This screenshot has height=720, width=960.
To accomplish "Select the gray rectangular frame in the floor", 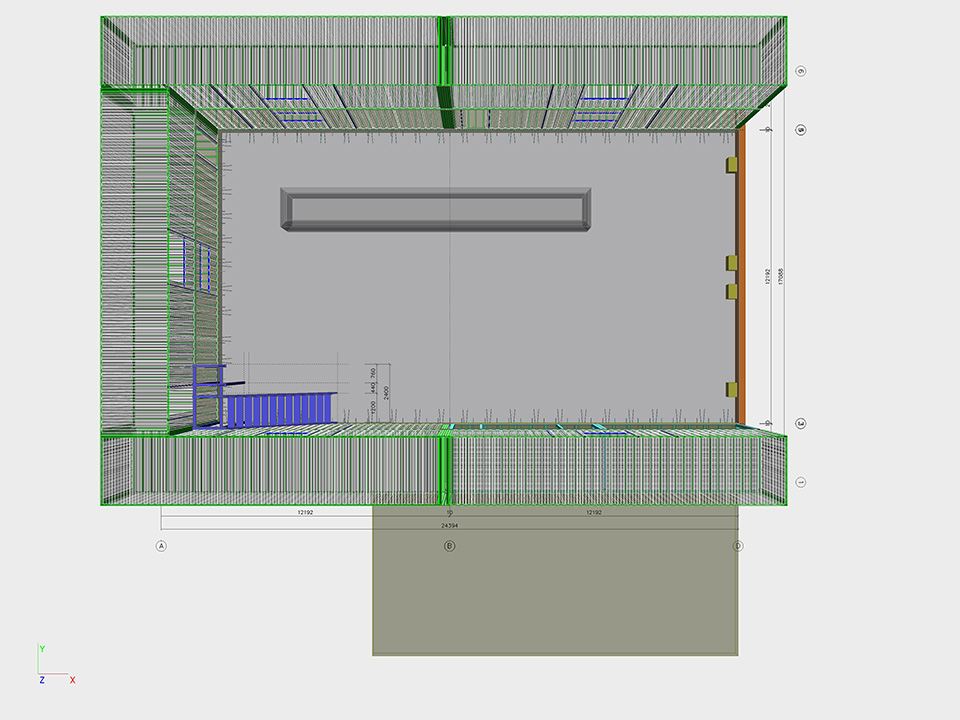I will click(436, 210).
